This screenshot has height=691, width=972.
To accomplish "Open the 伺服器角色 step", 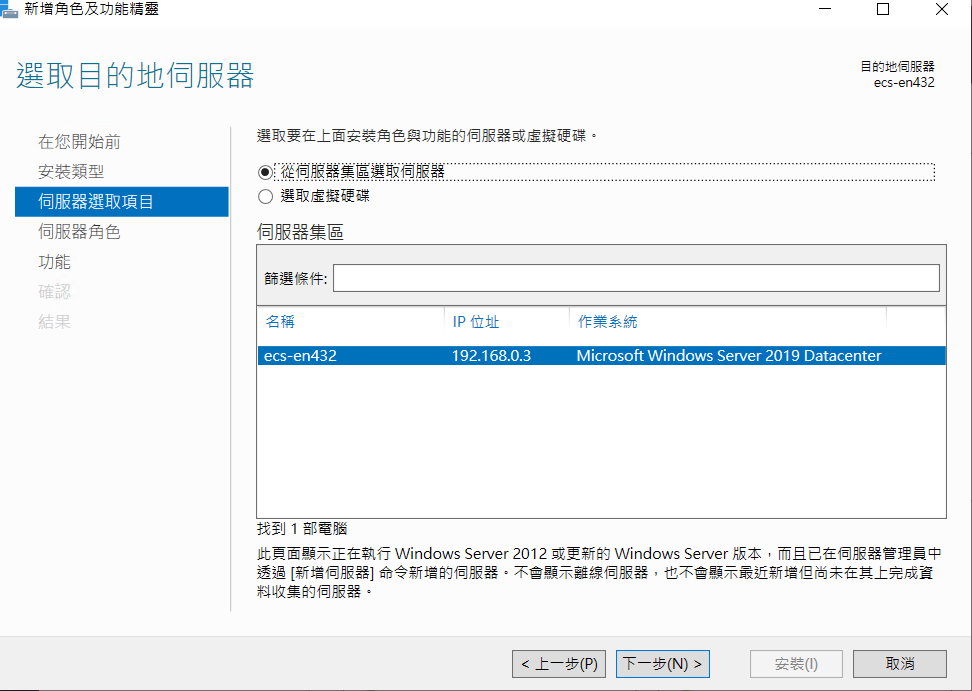I will pos(79,232).
